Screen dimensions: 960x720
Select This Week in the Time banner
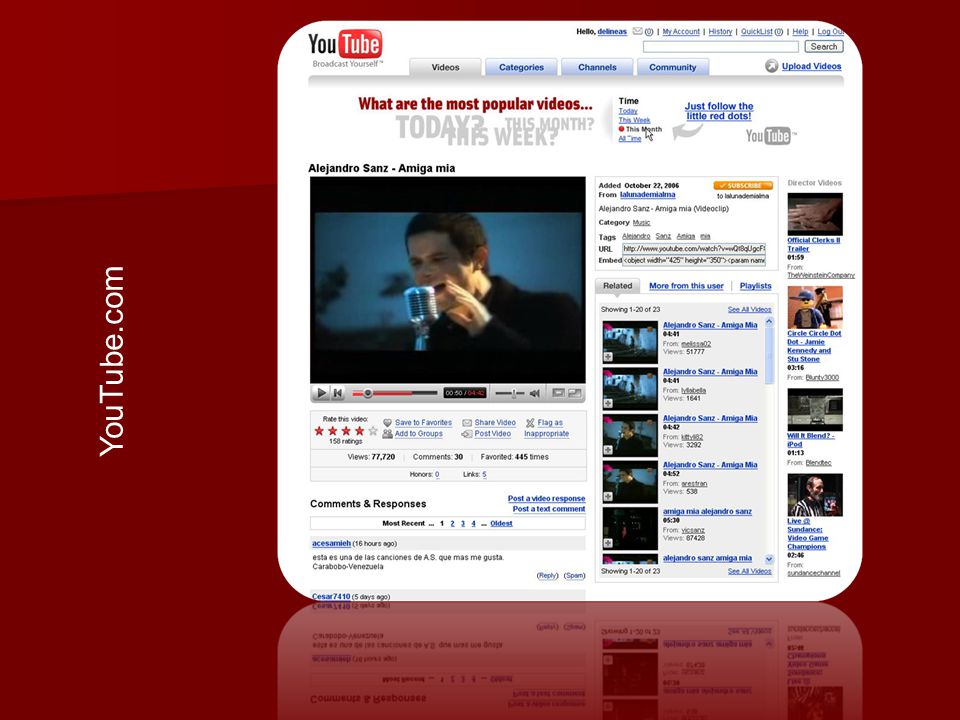pos(634,120)
